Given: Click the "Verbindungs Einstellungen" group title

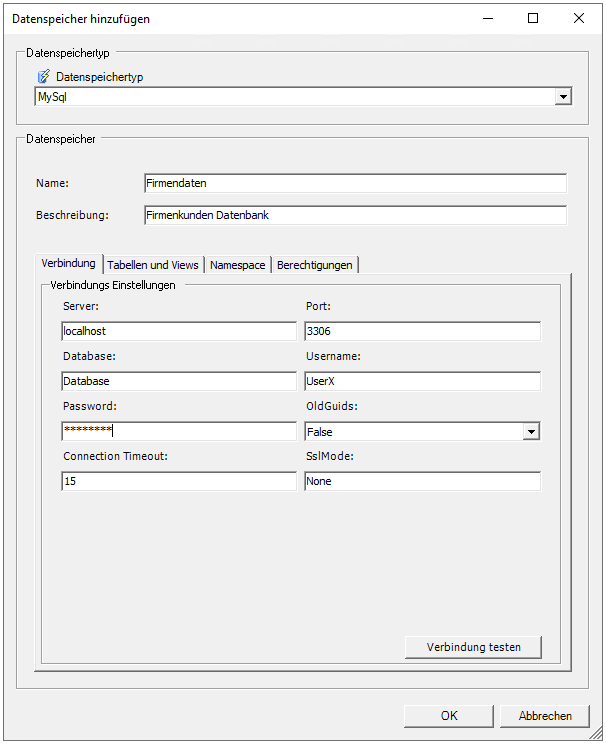Looking at the screenshot, I should click(113, 285).
